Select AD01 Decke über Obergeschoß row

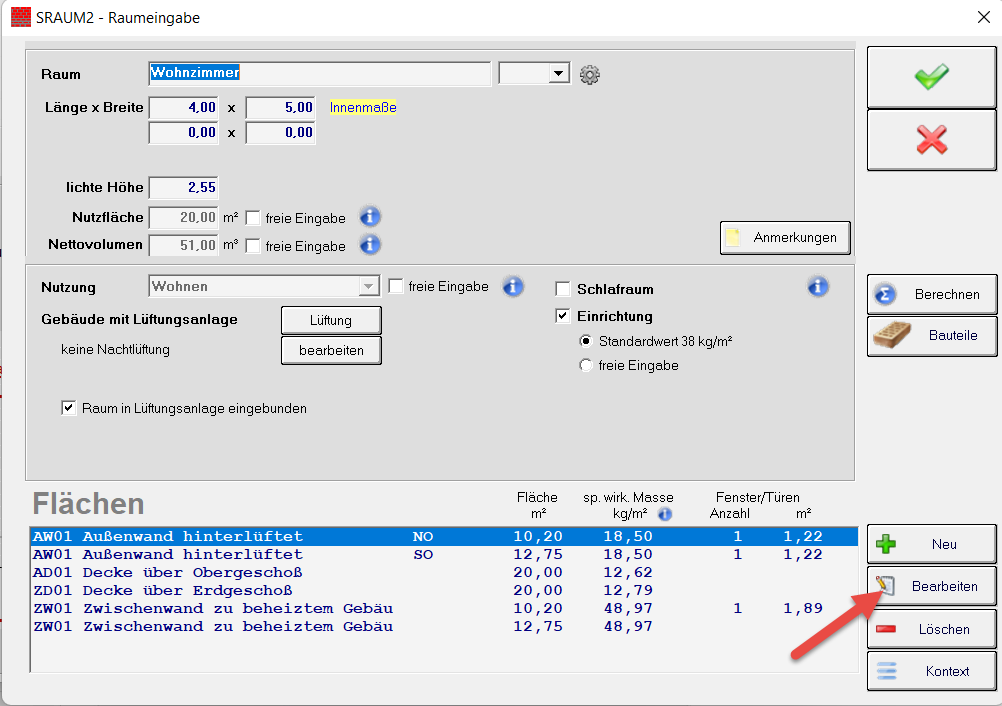[444, 572]
